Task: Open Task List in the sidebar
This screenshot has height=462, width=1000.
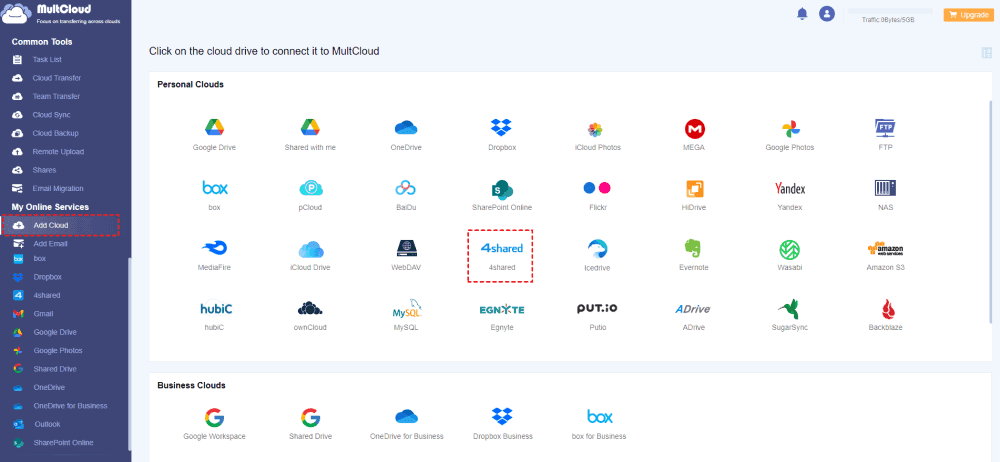Action: 47,59
